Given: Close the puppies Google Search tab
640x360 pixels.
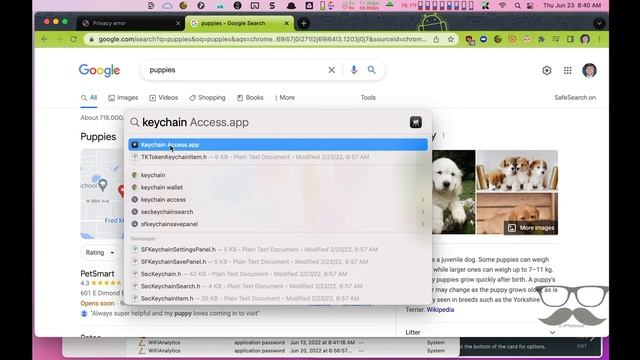Looking at the screenshot, I should (287, 23).
